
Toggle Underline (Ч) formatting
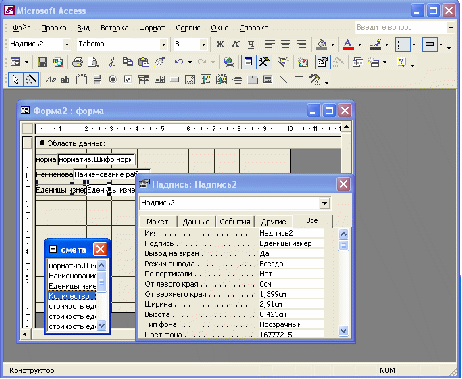251,44
